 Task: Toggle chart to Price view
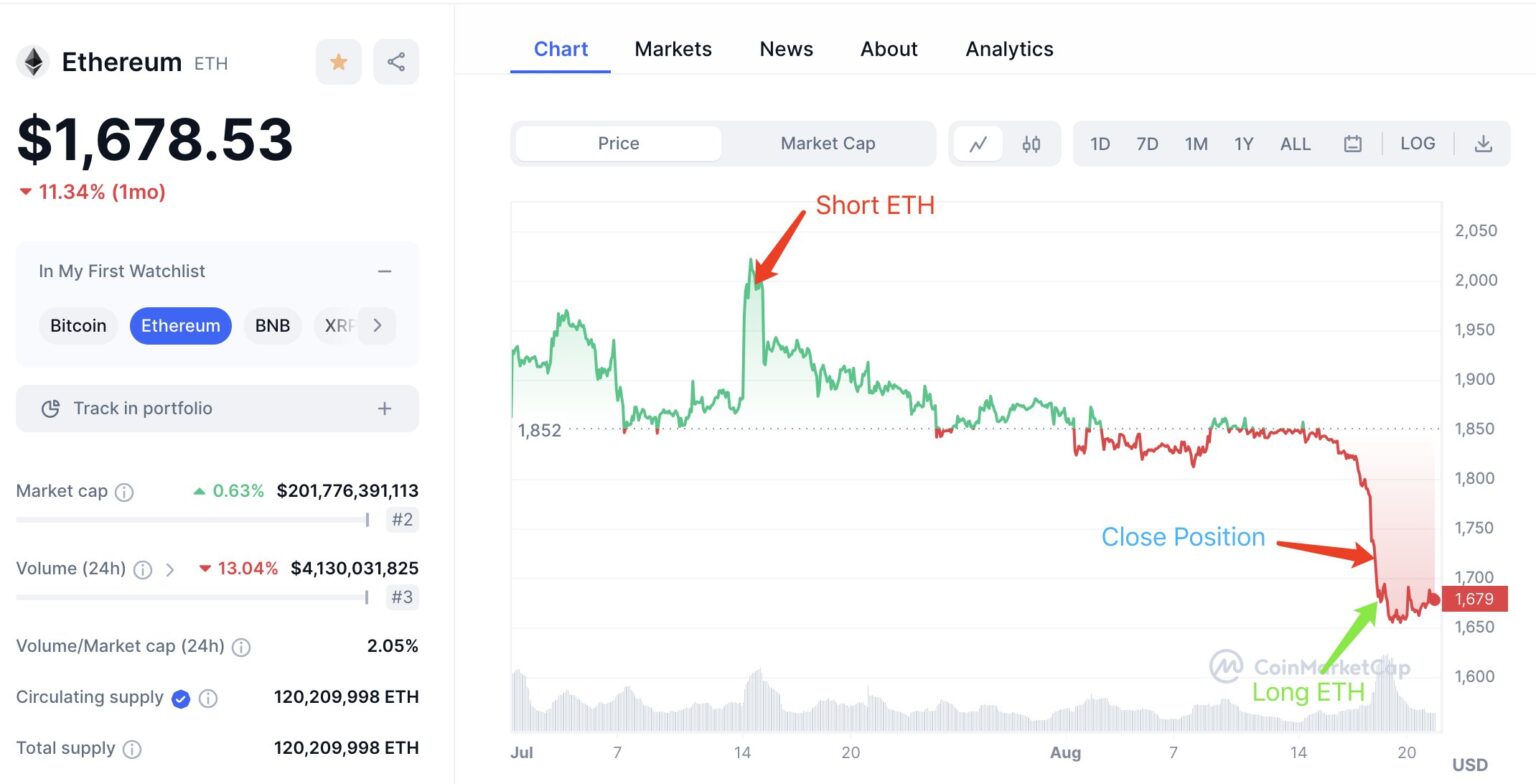(618, 144)
